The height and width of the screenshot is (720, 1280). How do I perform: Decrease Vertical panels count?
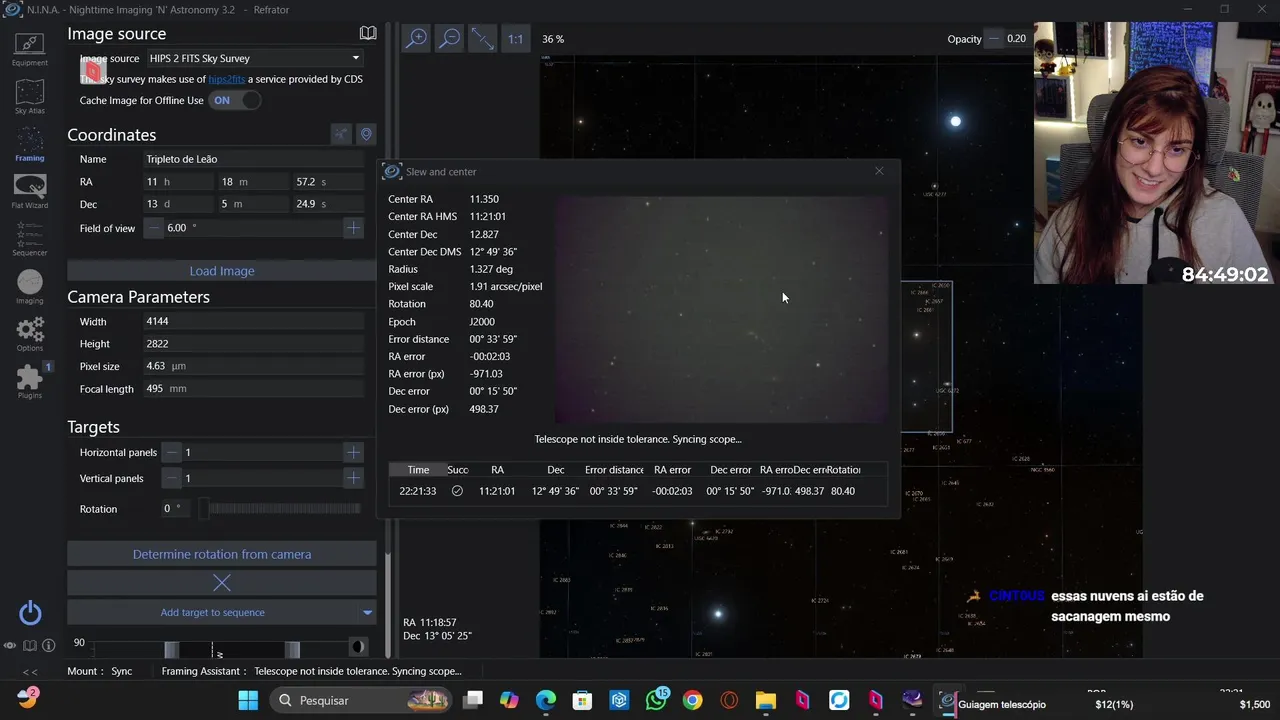(x=172, y=478)
